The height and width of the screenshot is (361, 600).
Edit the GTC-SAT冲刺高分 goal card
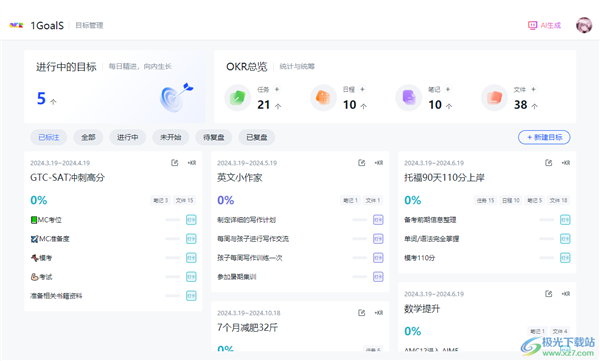click(174, 163)
